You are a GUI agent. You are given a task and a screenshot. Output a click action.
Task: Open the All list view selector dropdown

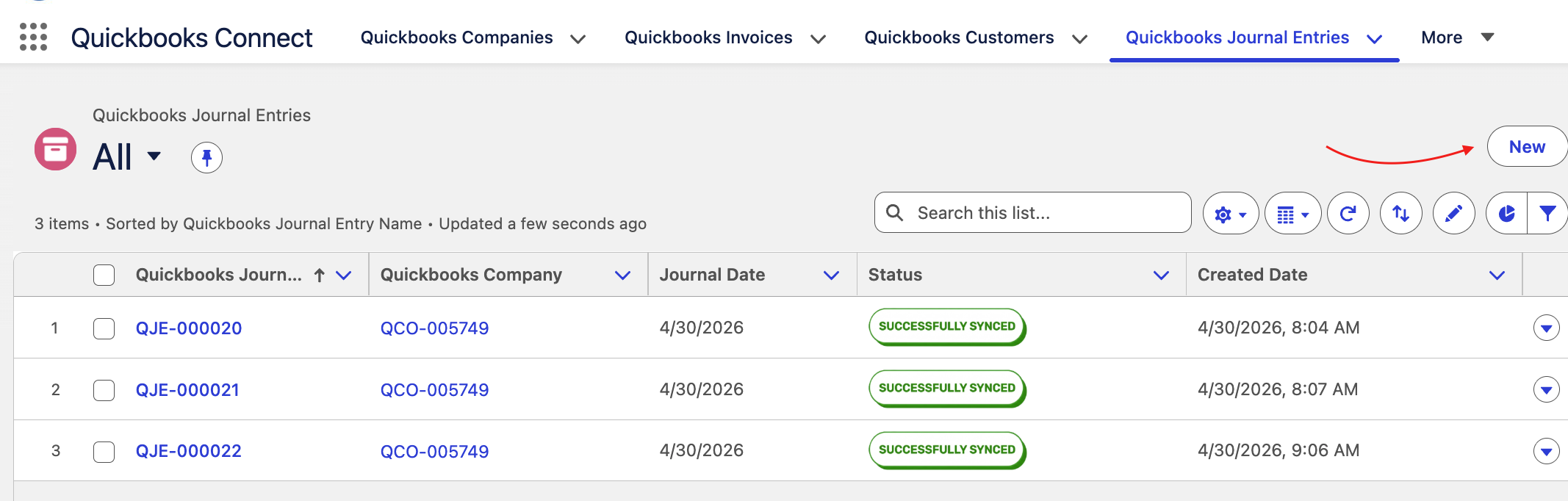coord(154,156)
